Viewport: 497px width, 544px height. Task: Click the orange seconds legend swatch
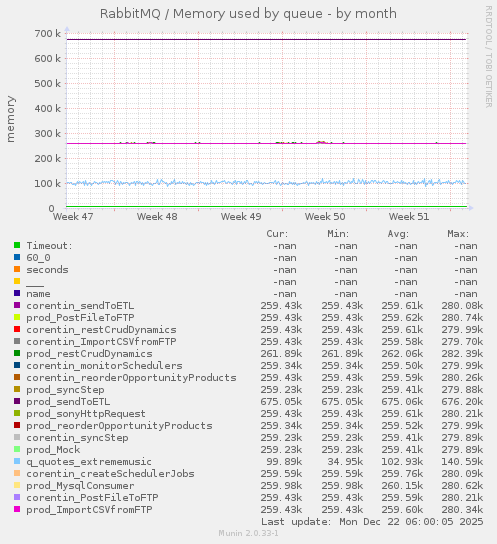[17, 269]
